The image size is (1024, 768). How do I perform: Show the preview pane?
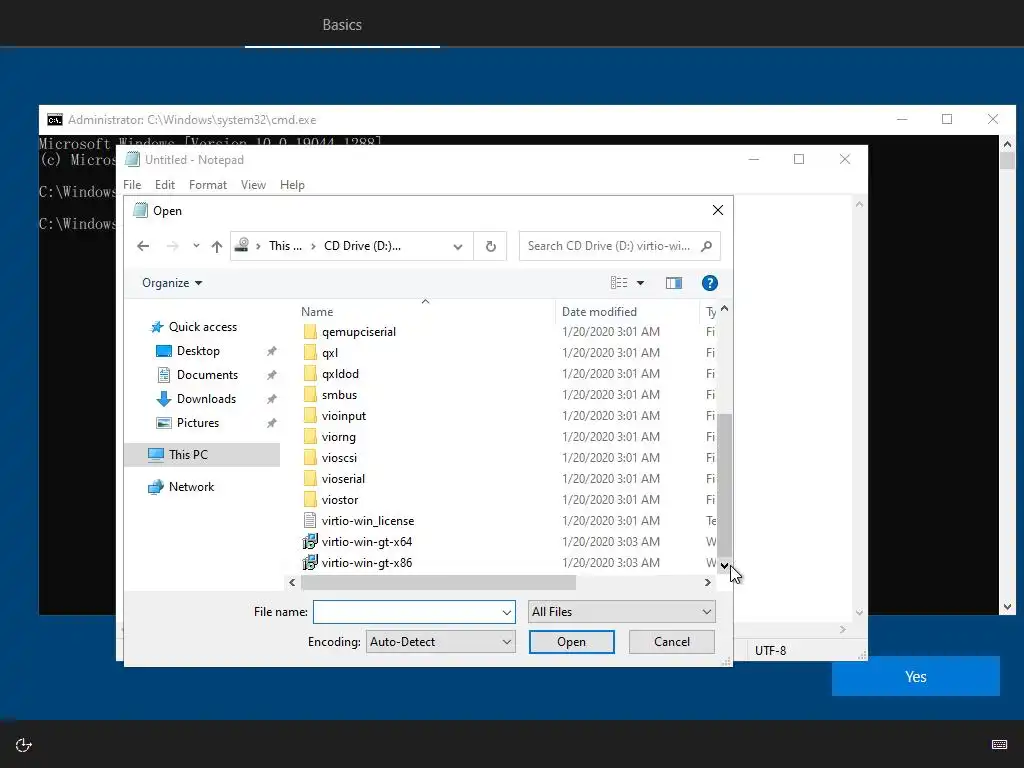coord(674,283)
